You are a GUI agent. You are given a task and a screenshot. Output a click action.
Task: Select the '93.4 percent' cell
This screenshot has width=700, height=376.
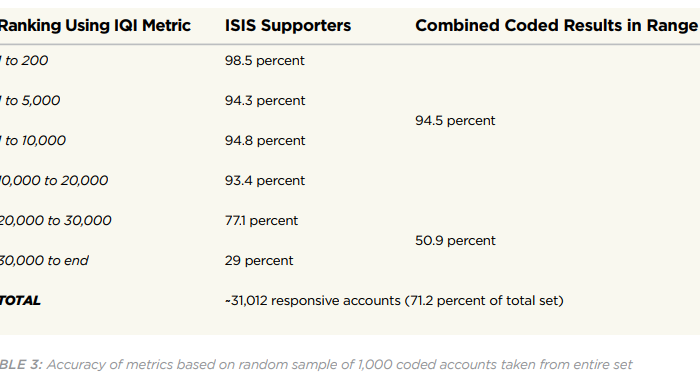(x=265, y=180)
